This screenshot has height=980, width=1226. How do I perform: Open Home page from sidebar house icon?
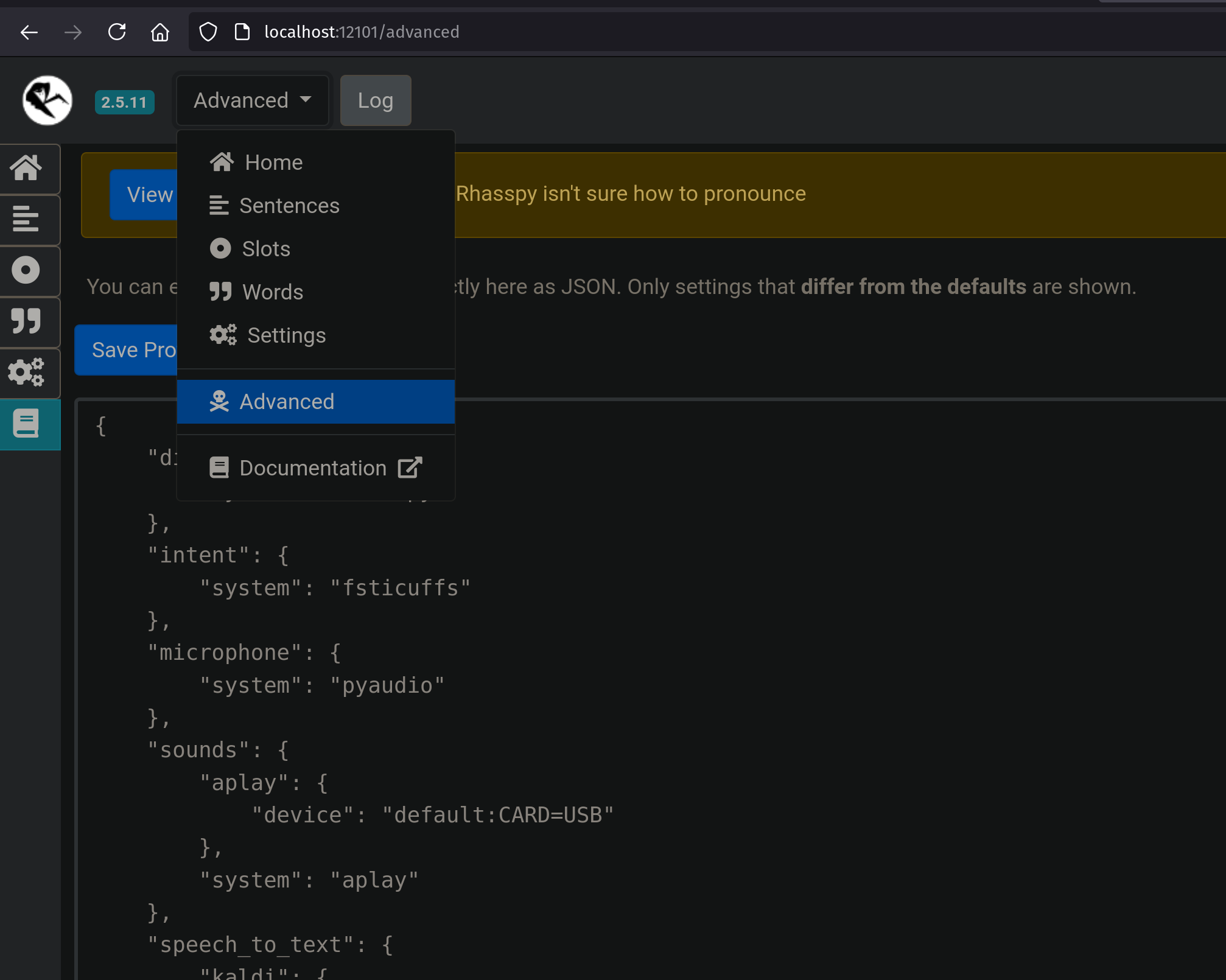click(x=27, y=169)
